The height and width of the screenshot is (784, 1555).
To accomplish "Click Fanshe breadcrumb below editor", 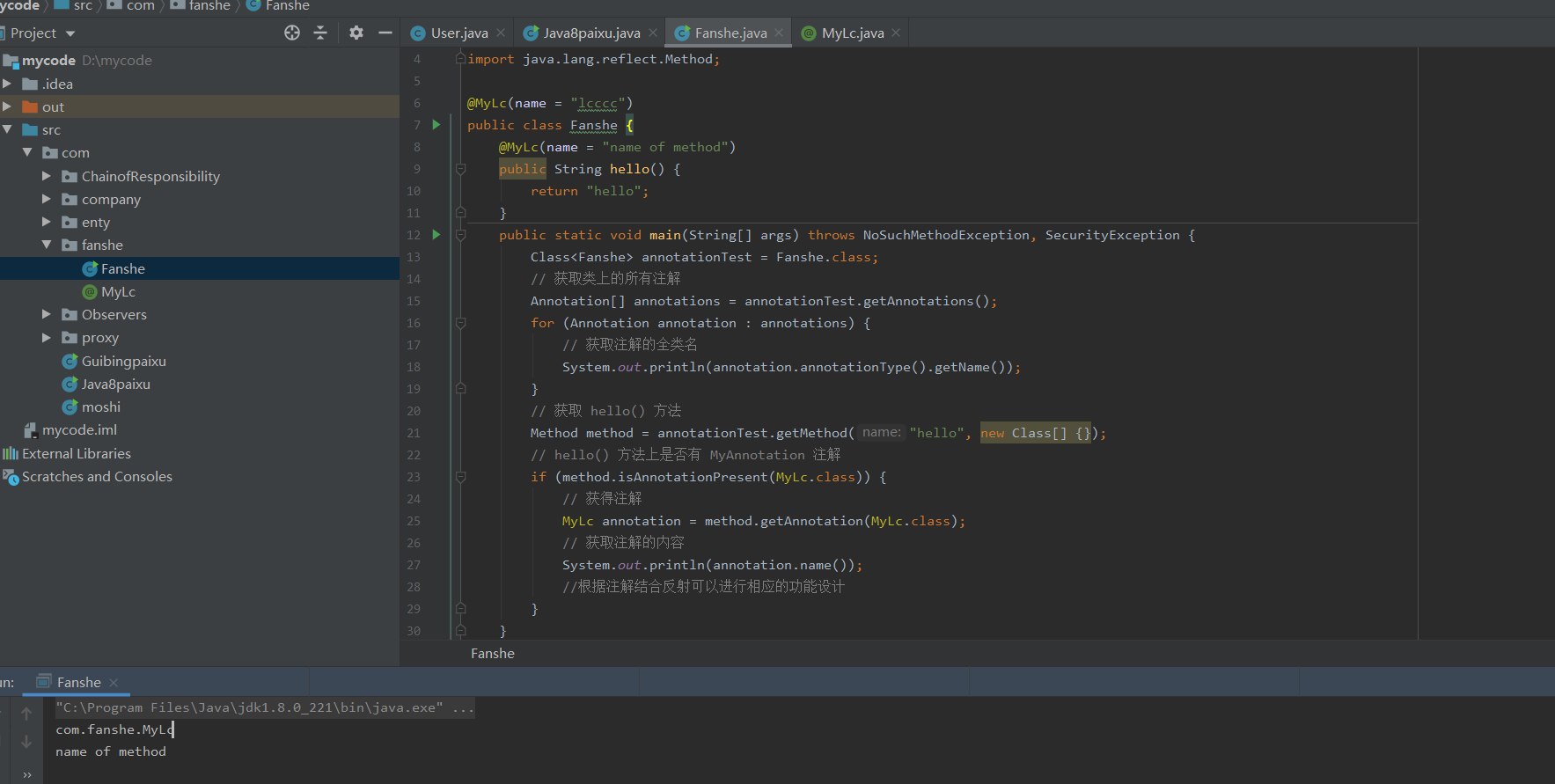I will pos(493,653).
